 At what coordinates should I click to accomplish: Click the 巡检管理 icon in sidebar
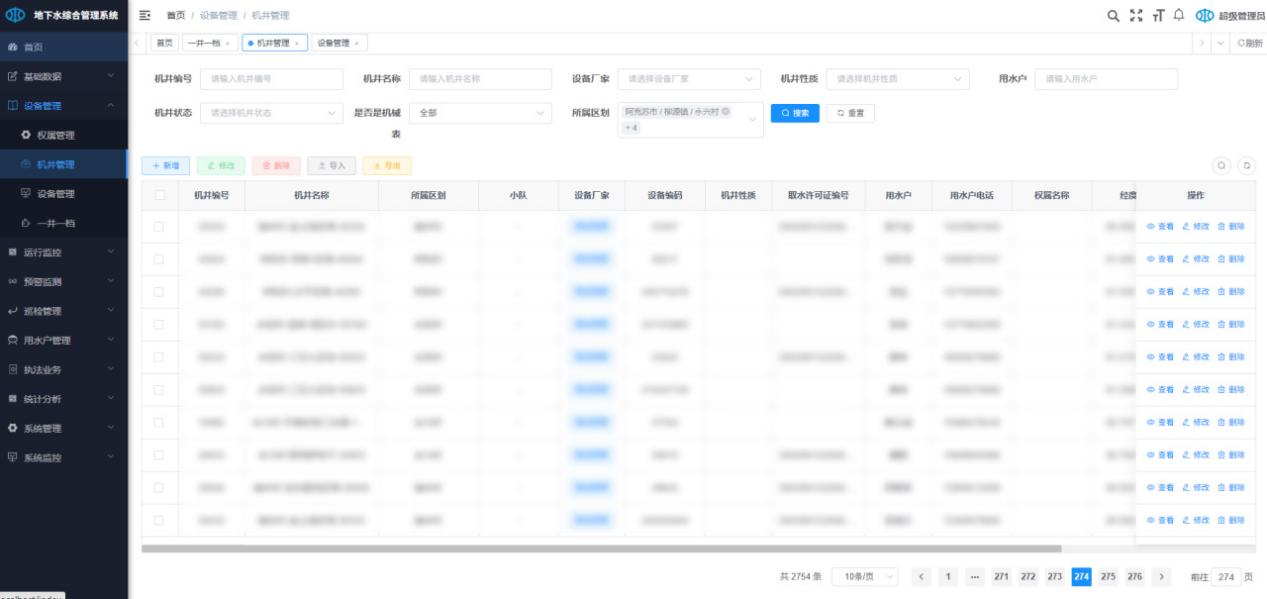13,311
